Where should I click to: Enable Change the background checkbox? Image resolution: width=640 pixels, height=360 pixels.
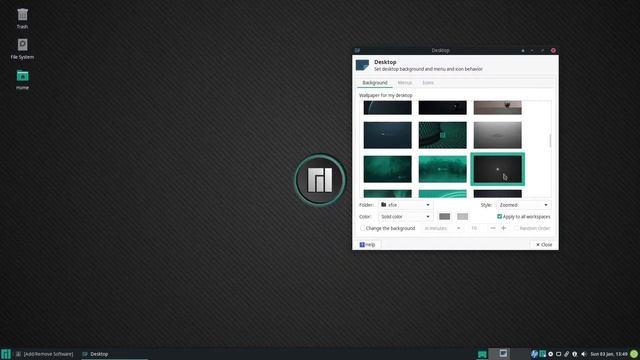362,228
